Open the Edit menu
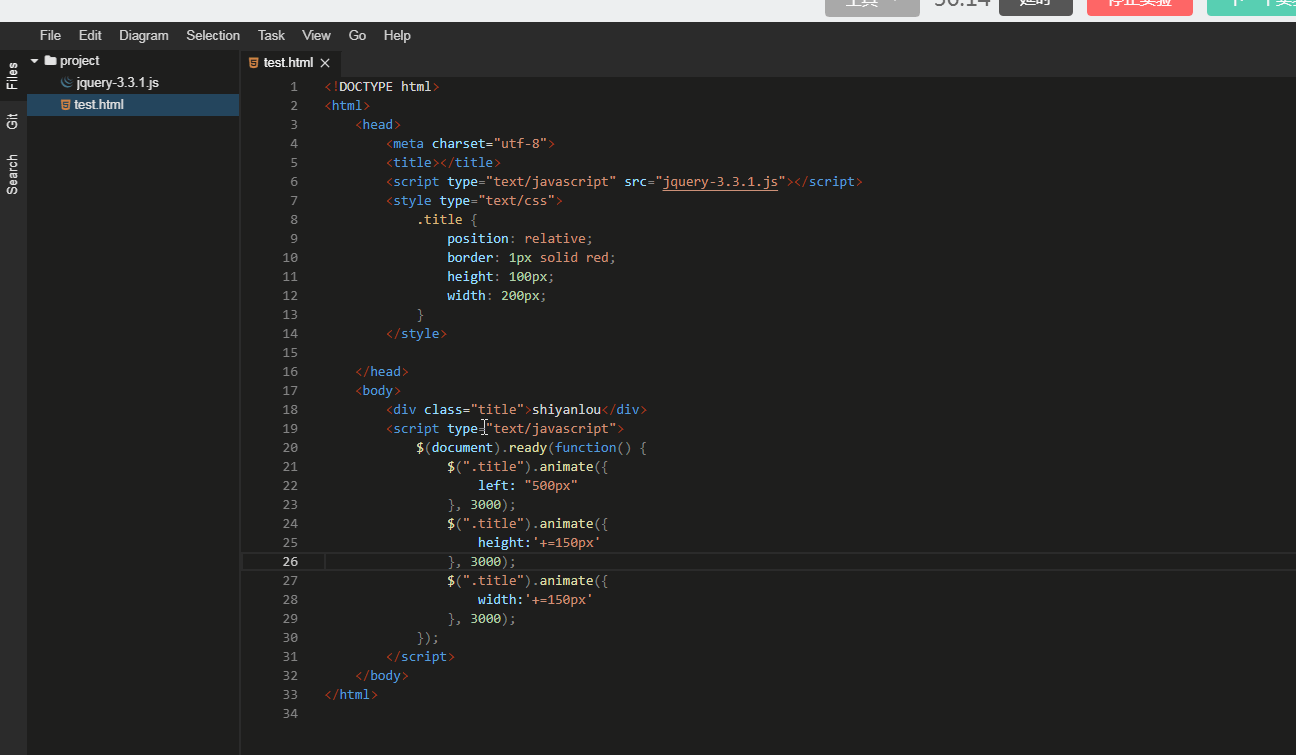The image size is (1296, 755). pyautogui.click(x=90, y=35)
